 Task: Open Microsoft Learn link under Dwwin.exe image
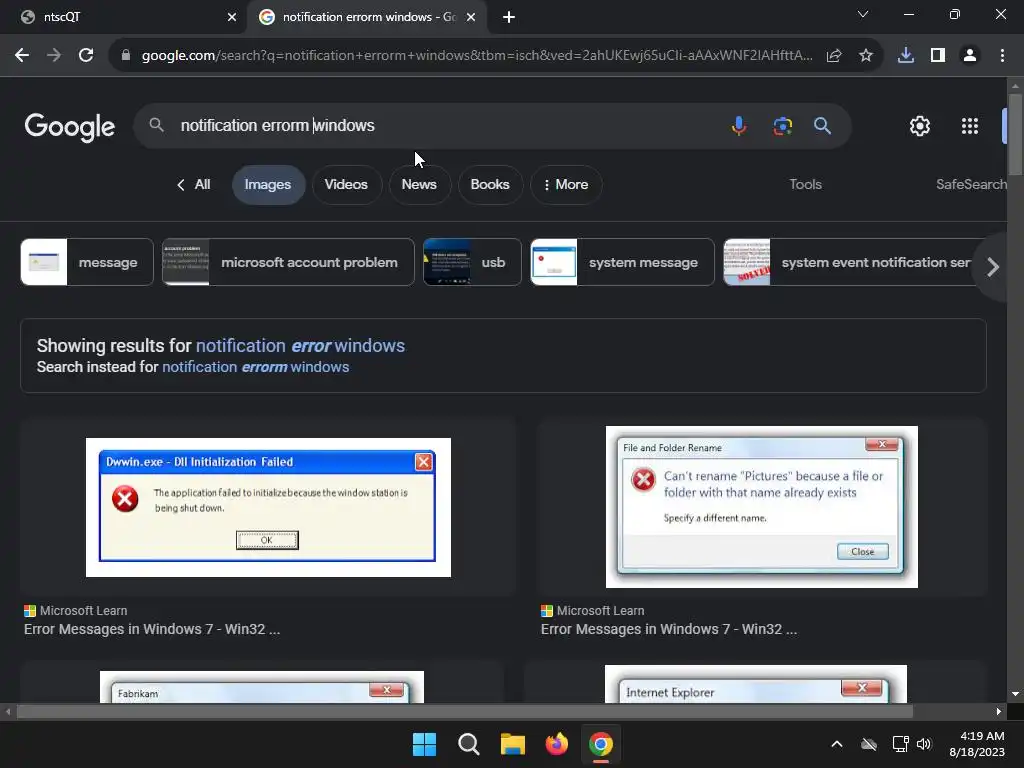[x=152, y=620]
